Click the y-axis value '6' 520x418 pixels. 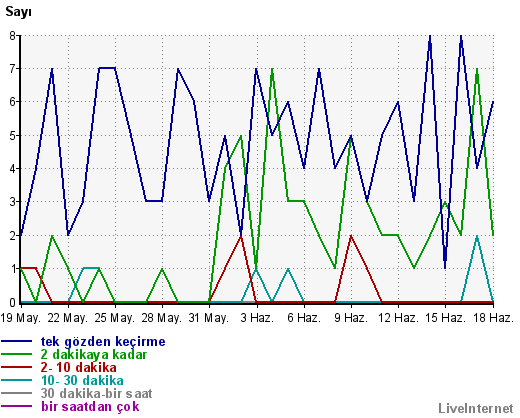click(x=13, y=102)
